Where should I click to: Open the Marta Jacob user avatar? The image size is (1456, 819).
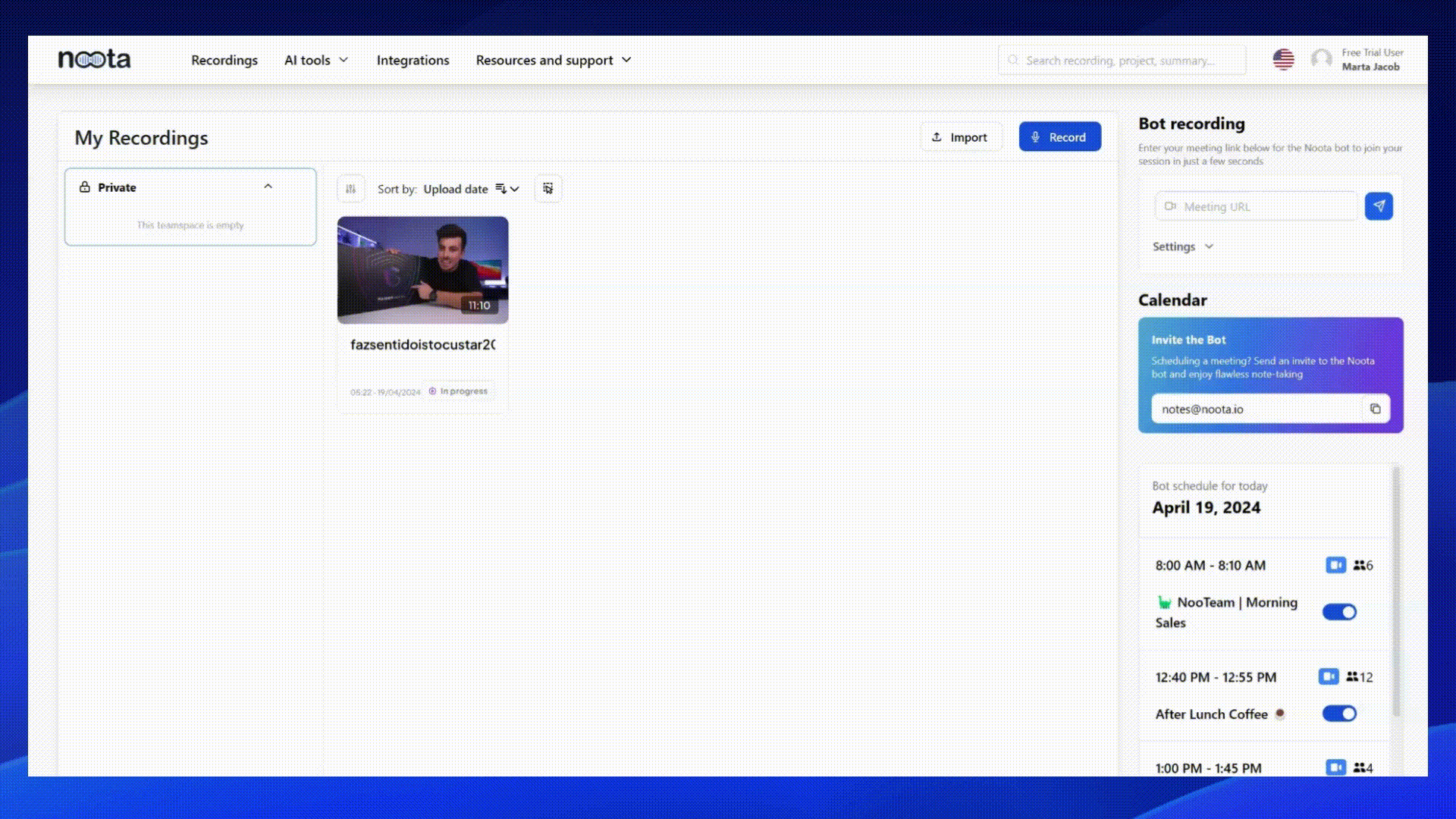(x=1321, y=59)
